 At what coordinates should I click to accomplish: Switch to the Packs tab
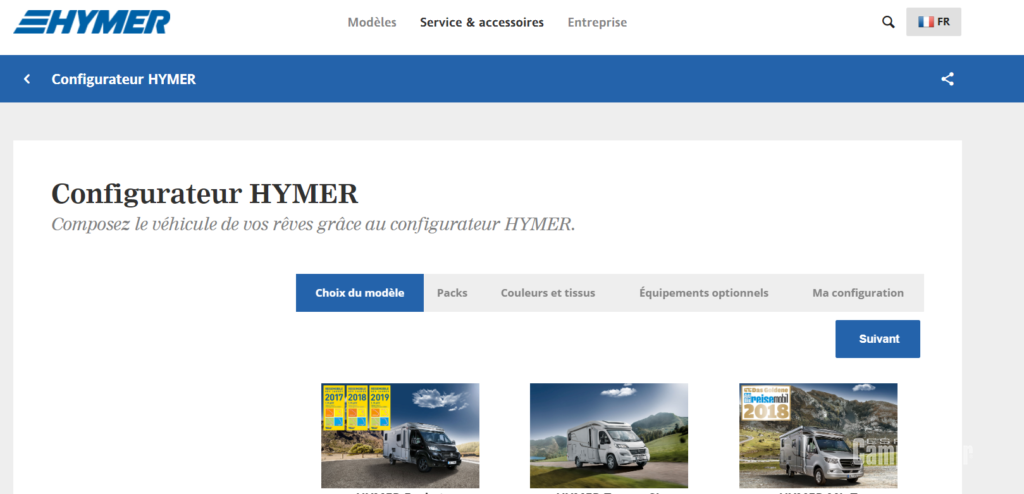(452, 293)
